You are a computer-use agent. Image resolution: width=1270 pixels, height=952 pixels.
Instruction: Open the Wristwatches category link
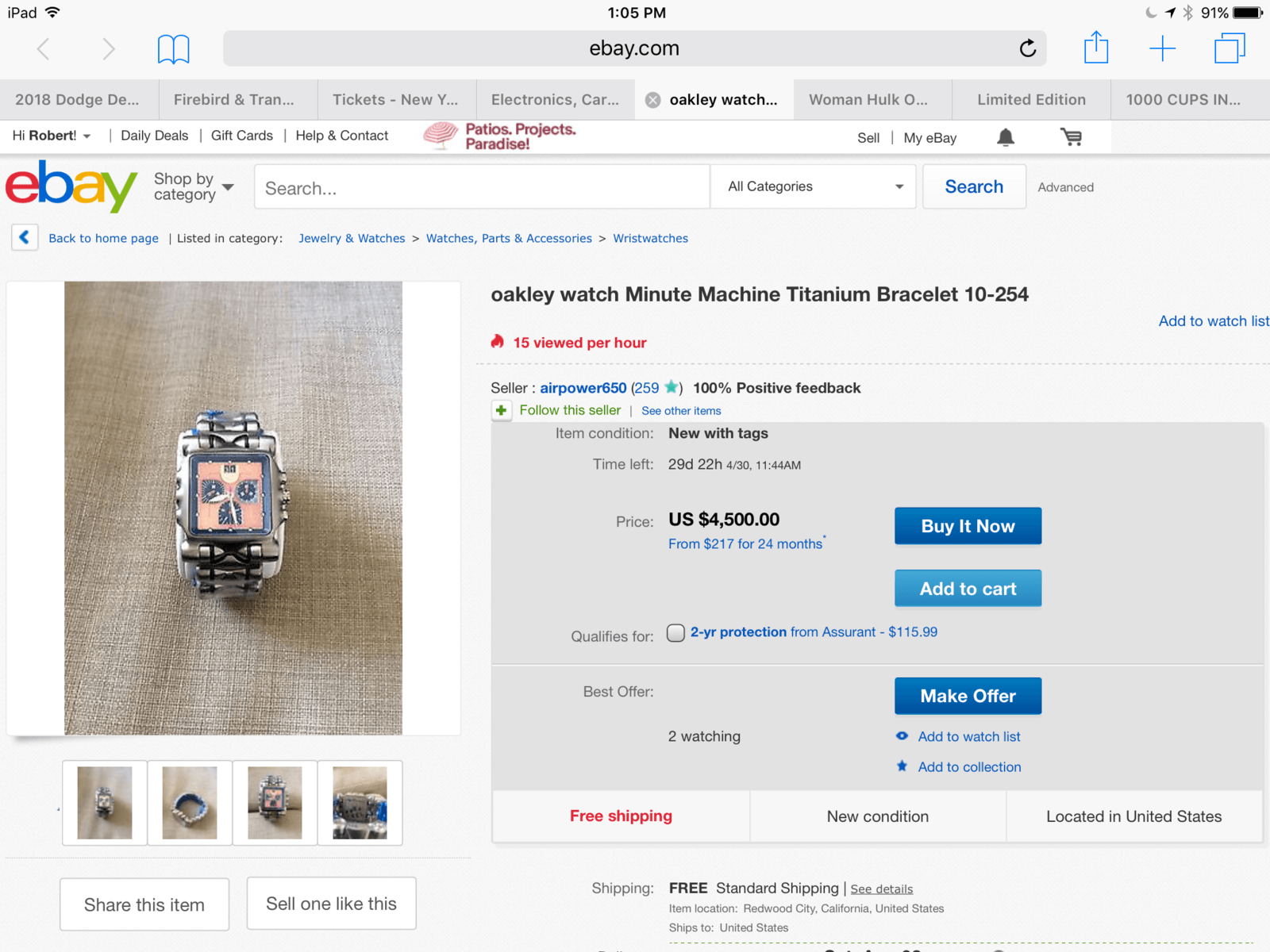(x=650, y=238)
